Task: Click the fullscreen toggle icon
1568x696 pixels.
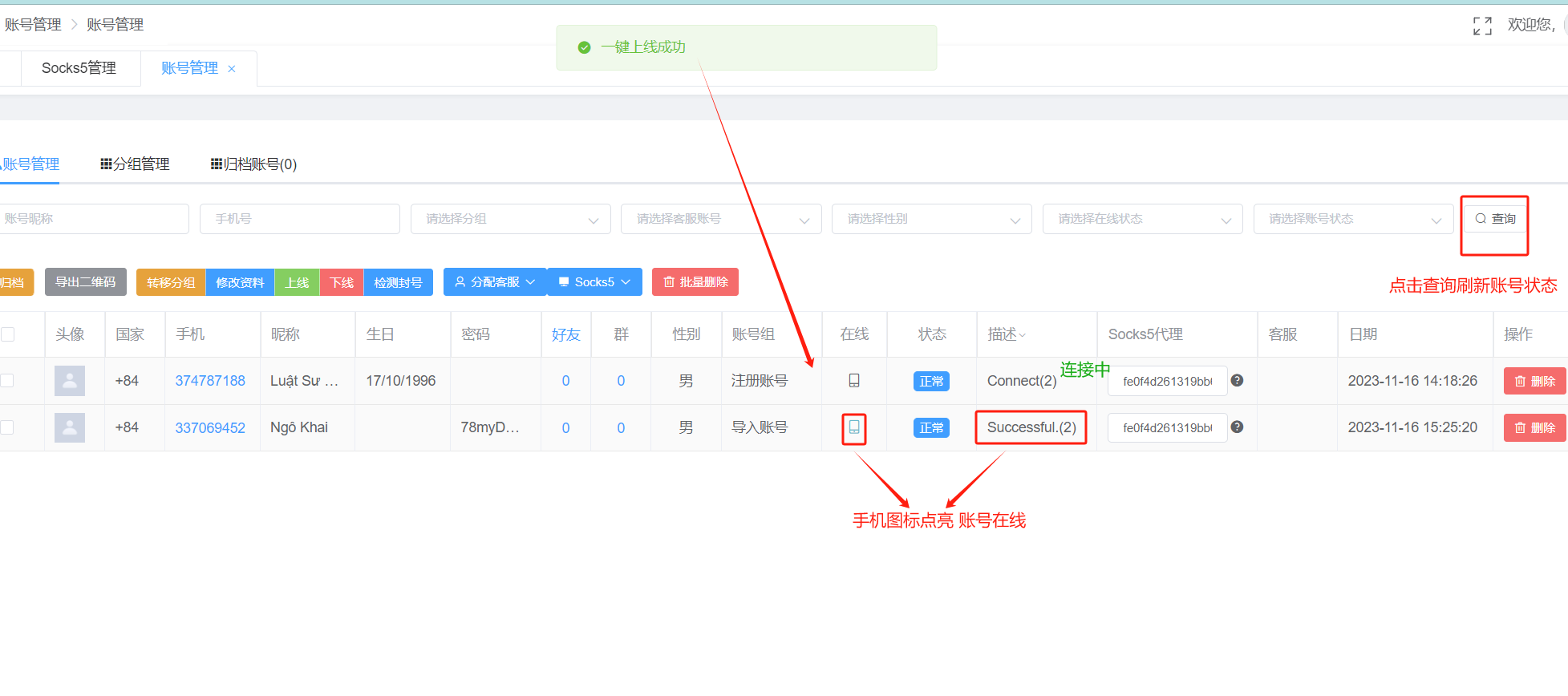Action: pyautogui.click(x=1481, y=26)
